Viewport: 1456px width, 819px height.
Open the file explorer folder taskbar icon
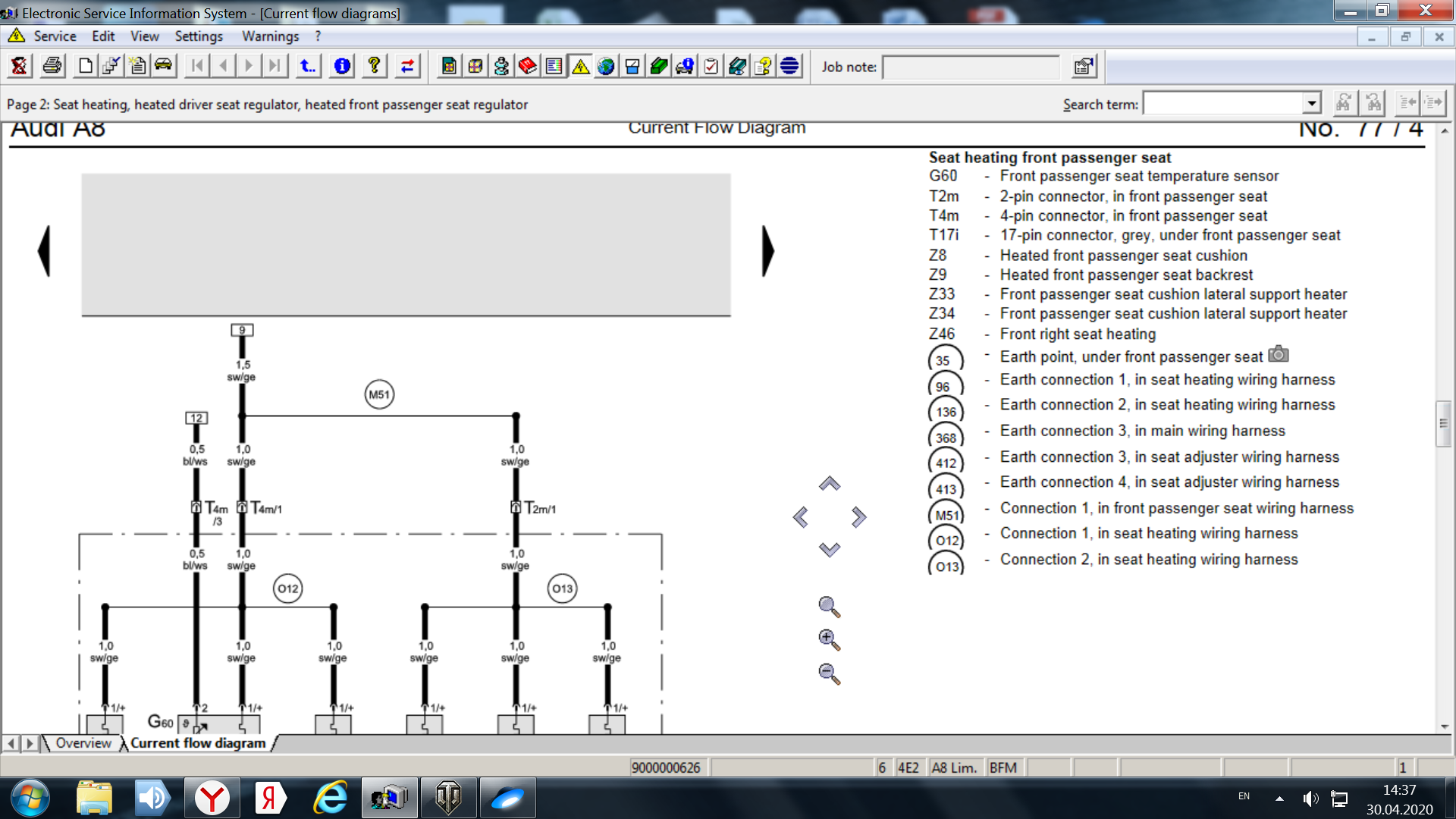coord(94,799)
